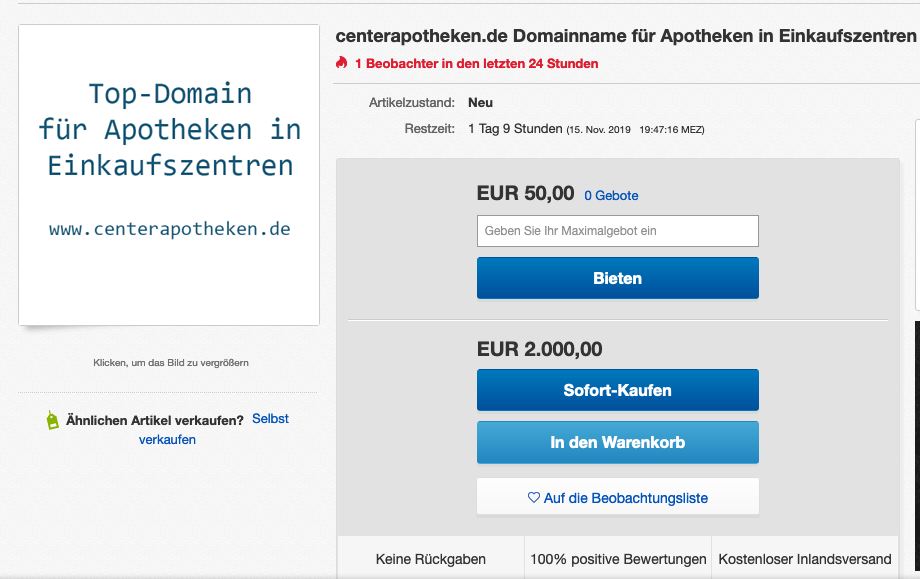
Task: Open the 0 Gebote bid history link
Action: tap(611, 196)
